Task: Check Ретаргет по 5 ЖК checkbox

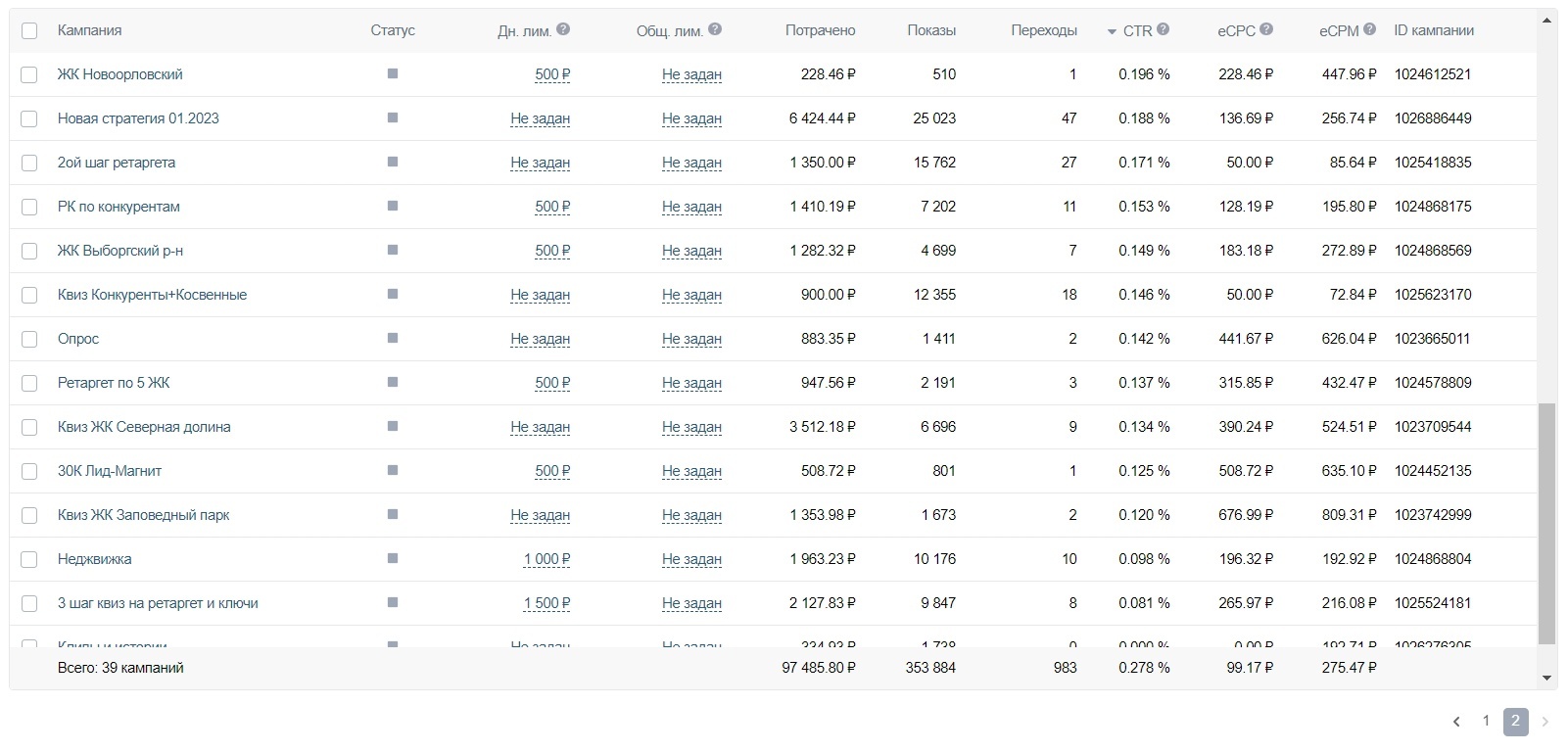Action: (29, 383)
